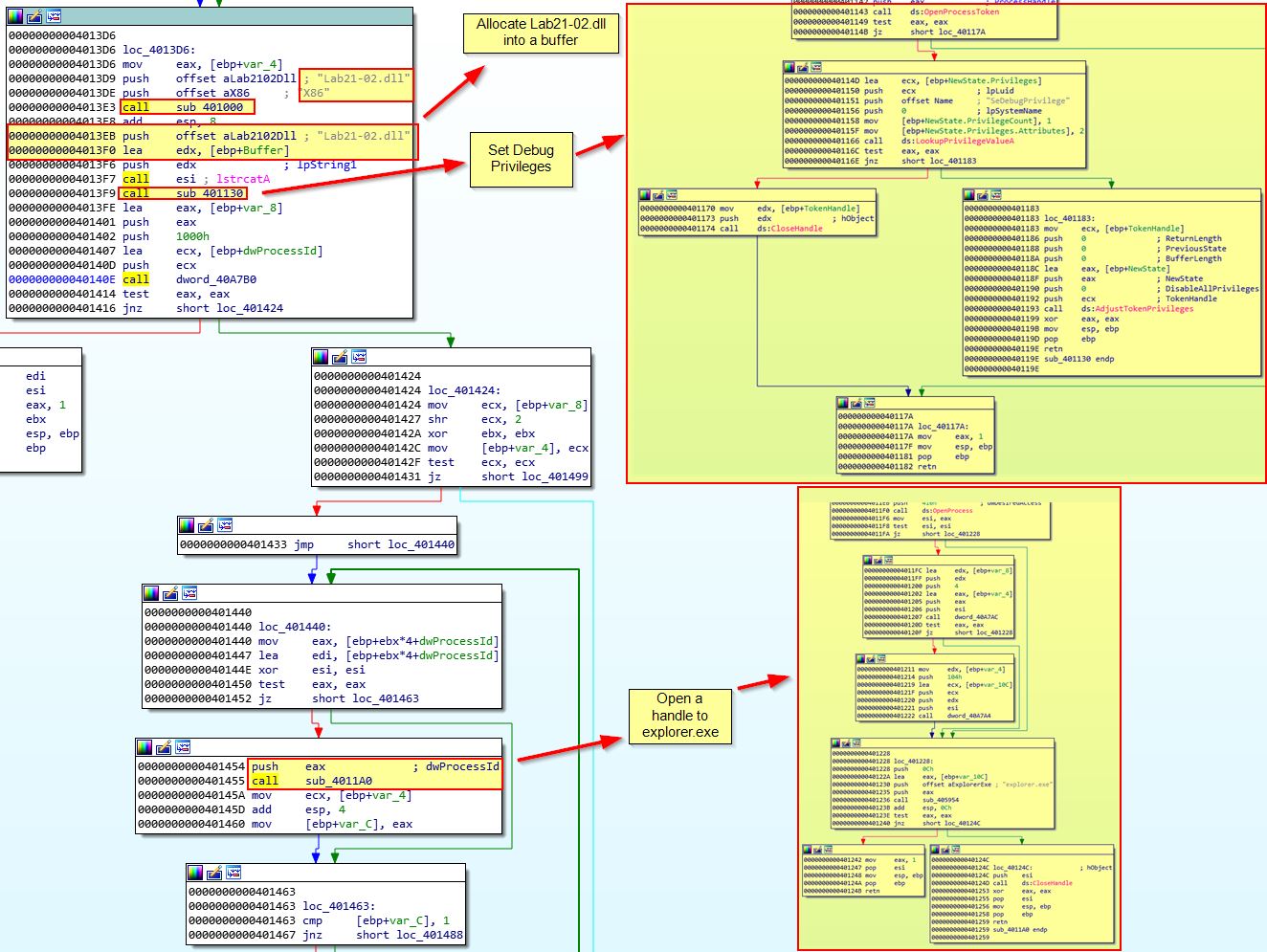Click the 'call sub_4011A0' instruction

point(312,781)
